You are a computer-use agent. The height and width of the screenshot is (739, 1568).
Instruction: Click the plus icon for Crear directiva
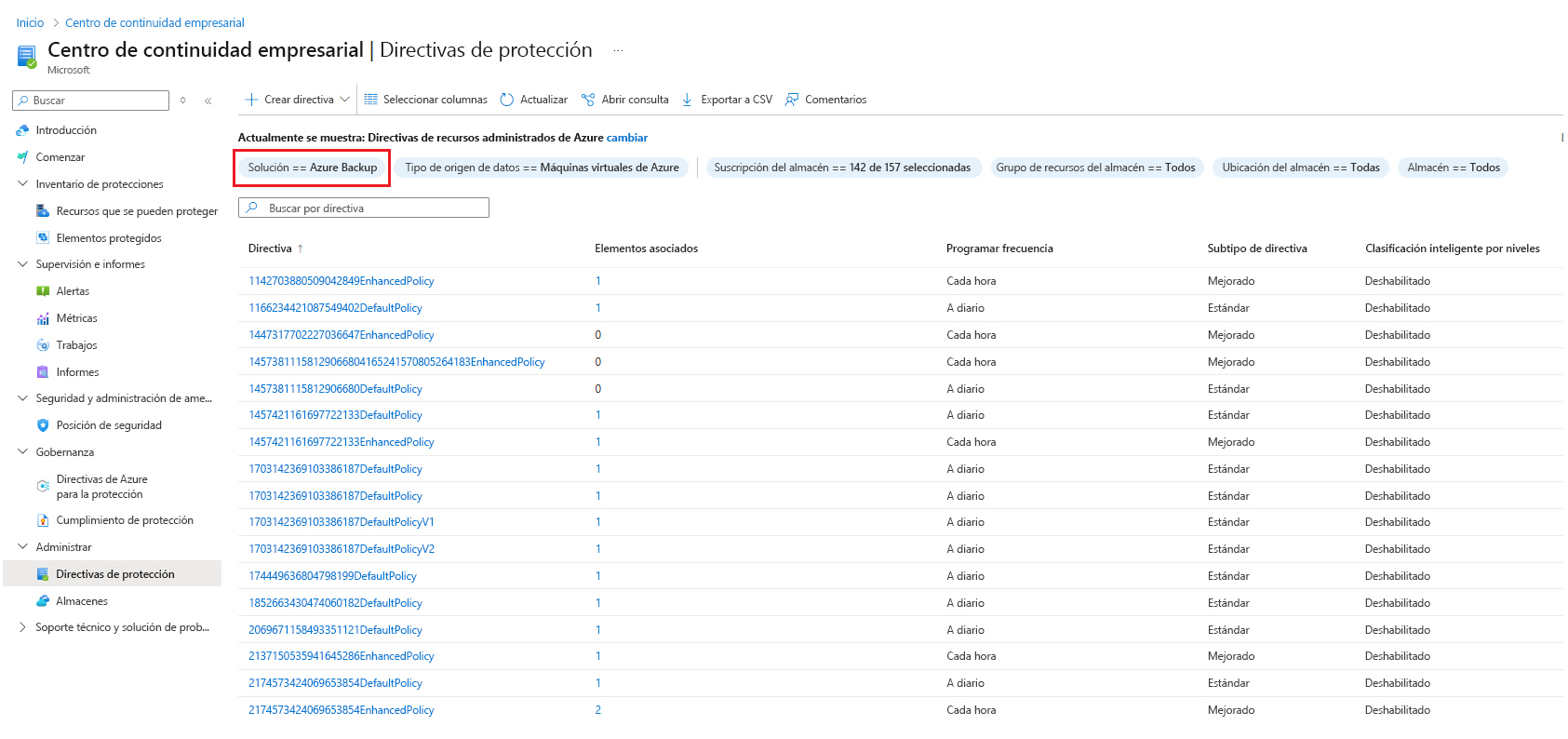click(x=251, y=100)
